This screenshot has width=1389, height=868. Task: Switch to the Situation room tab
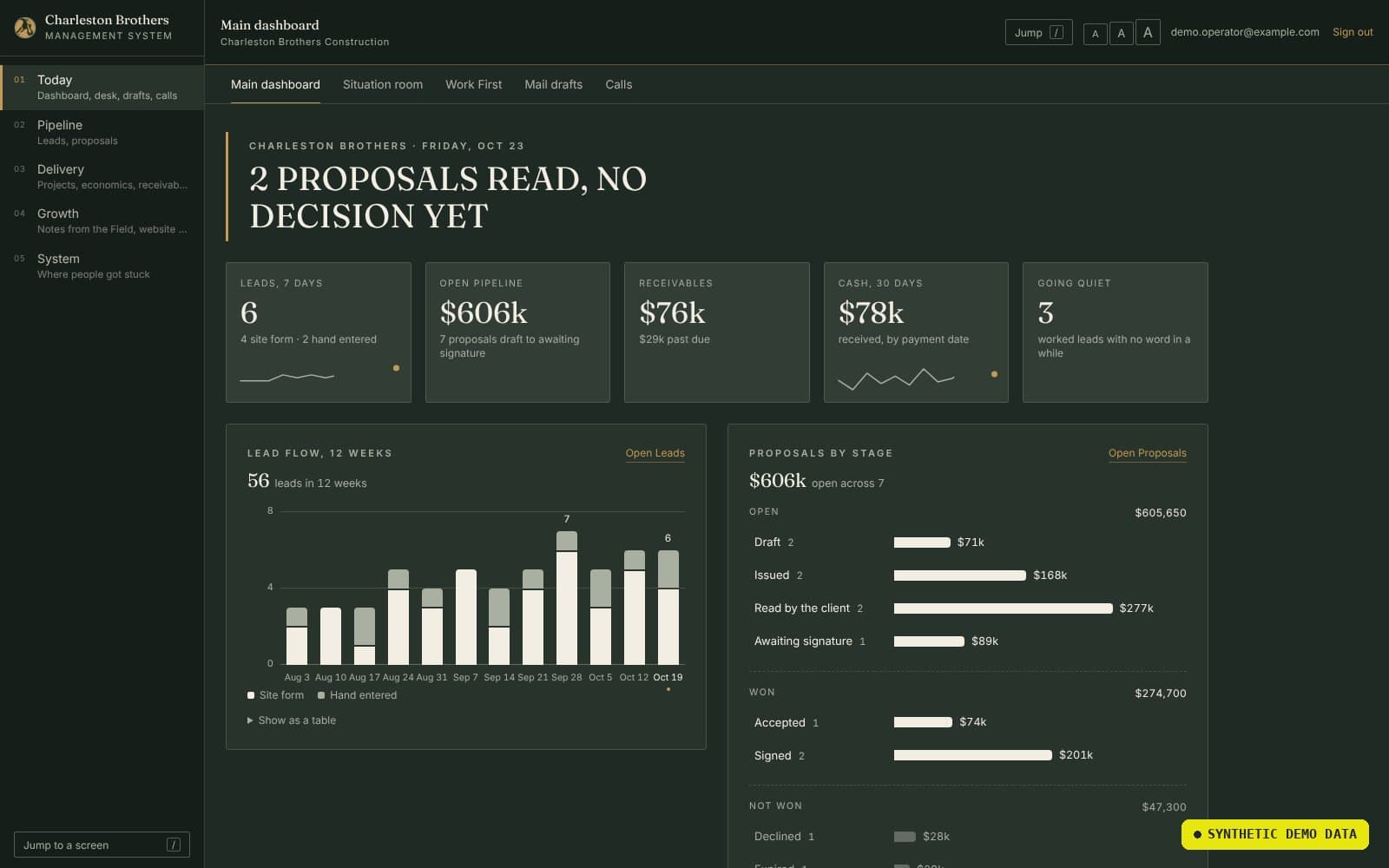pos(383,84)
